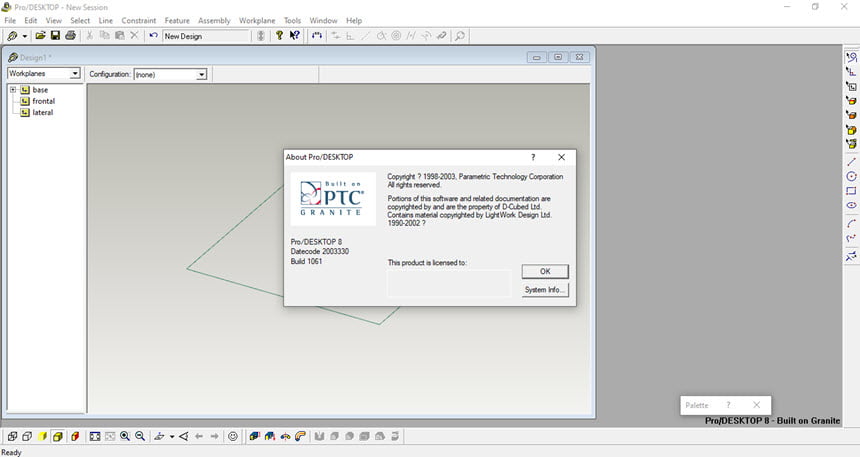This screenshot has height=457, width=860.
Task: Select the base workplane item
Action: [40, 89]
